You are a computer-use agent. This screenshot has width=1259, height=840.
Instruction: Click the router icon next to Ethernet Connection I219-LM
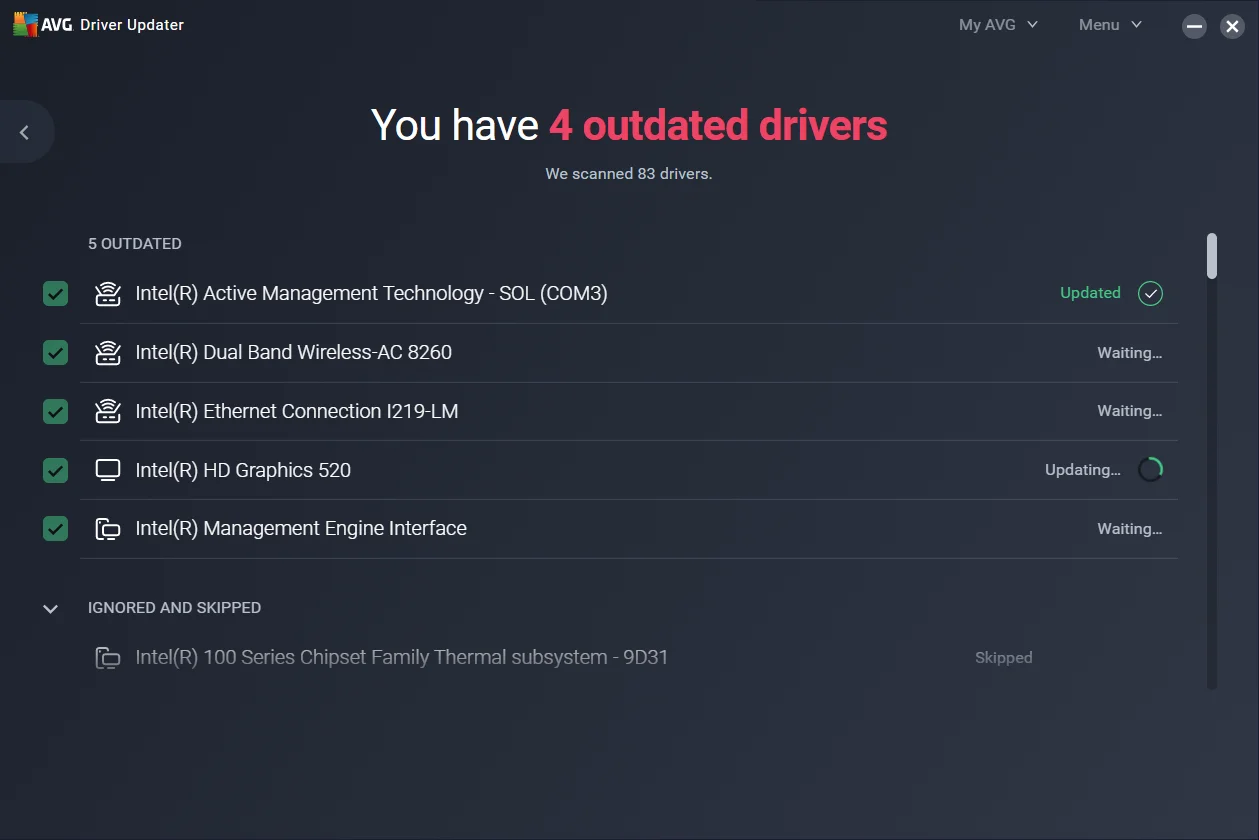point(107,411)
